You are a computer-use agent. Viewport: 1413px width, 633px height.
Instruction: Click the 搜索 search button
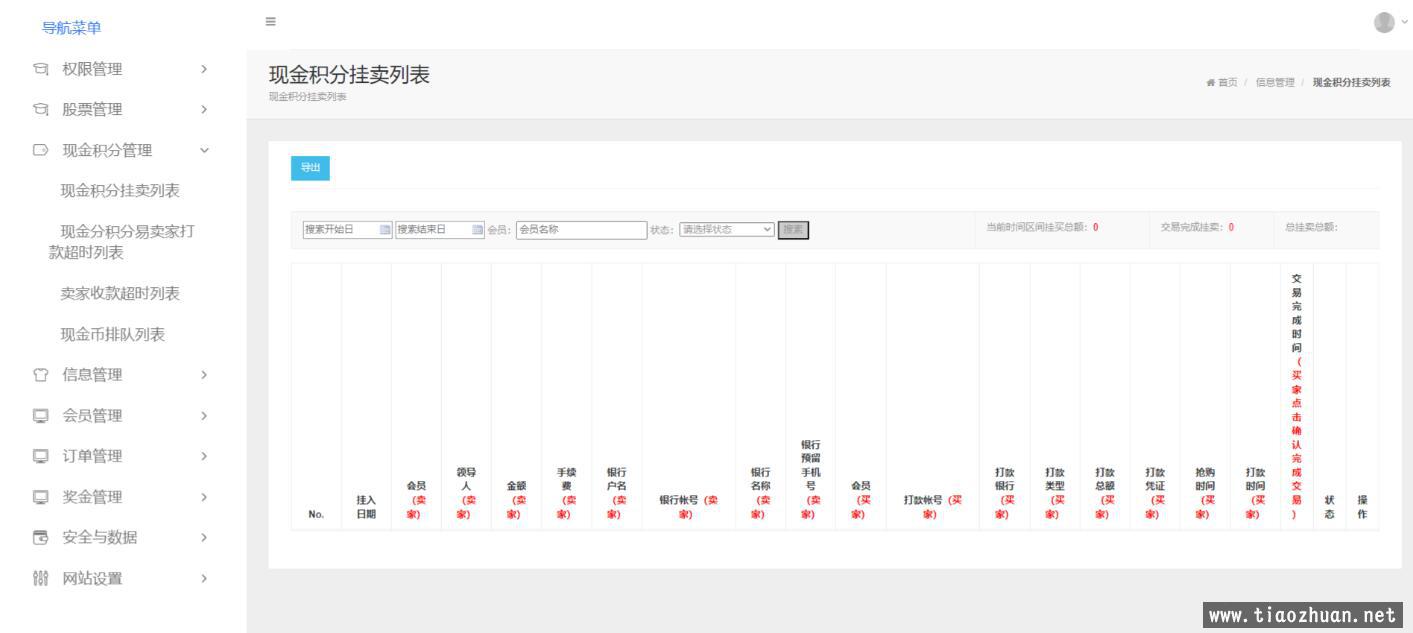pyautogui.click(x=794, y=230)
